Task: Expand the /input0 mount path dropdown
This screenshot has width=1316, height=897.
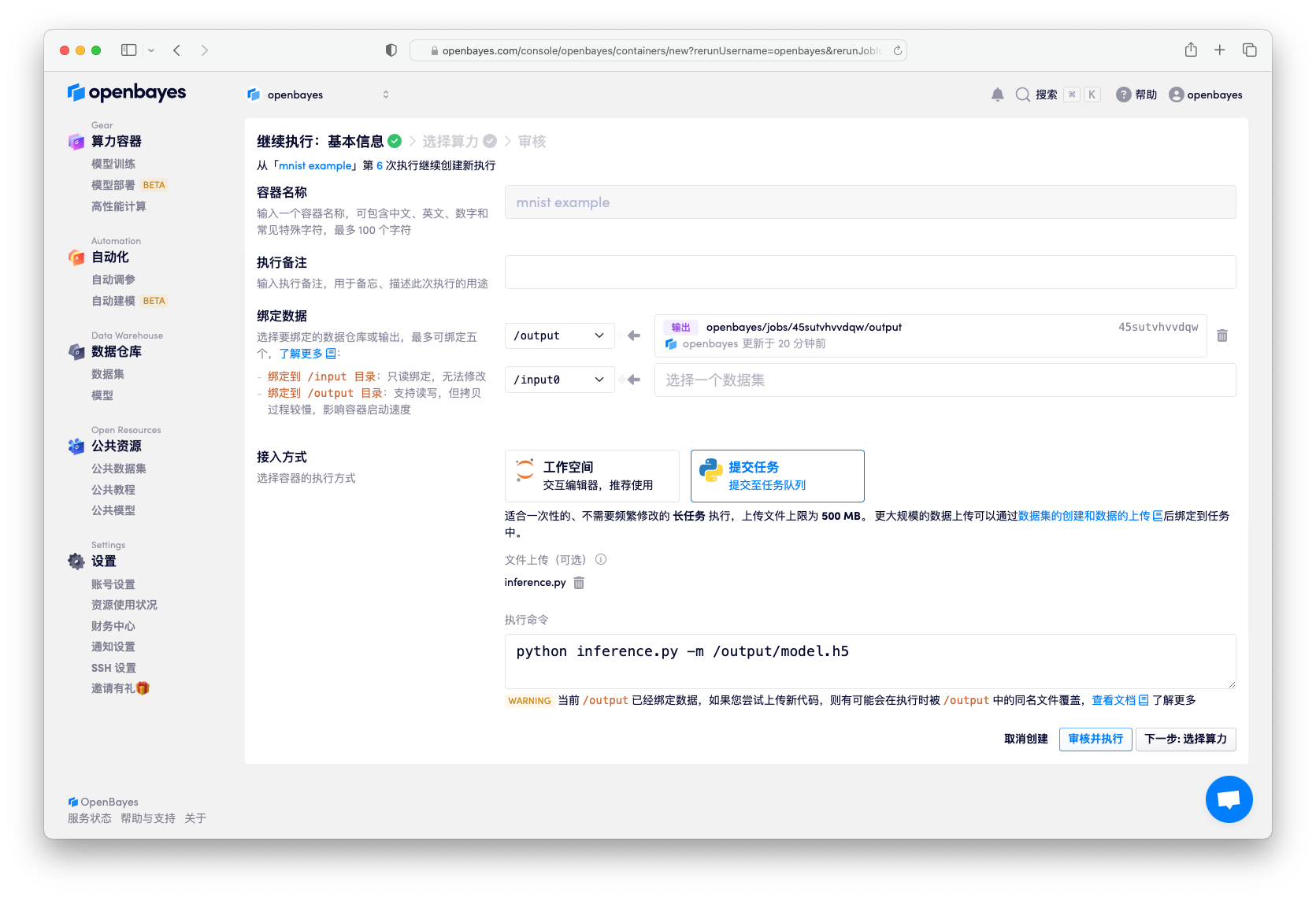Action: click(x=559, y=380)
